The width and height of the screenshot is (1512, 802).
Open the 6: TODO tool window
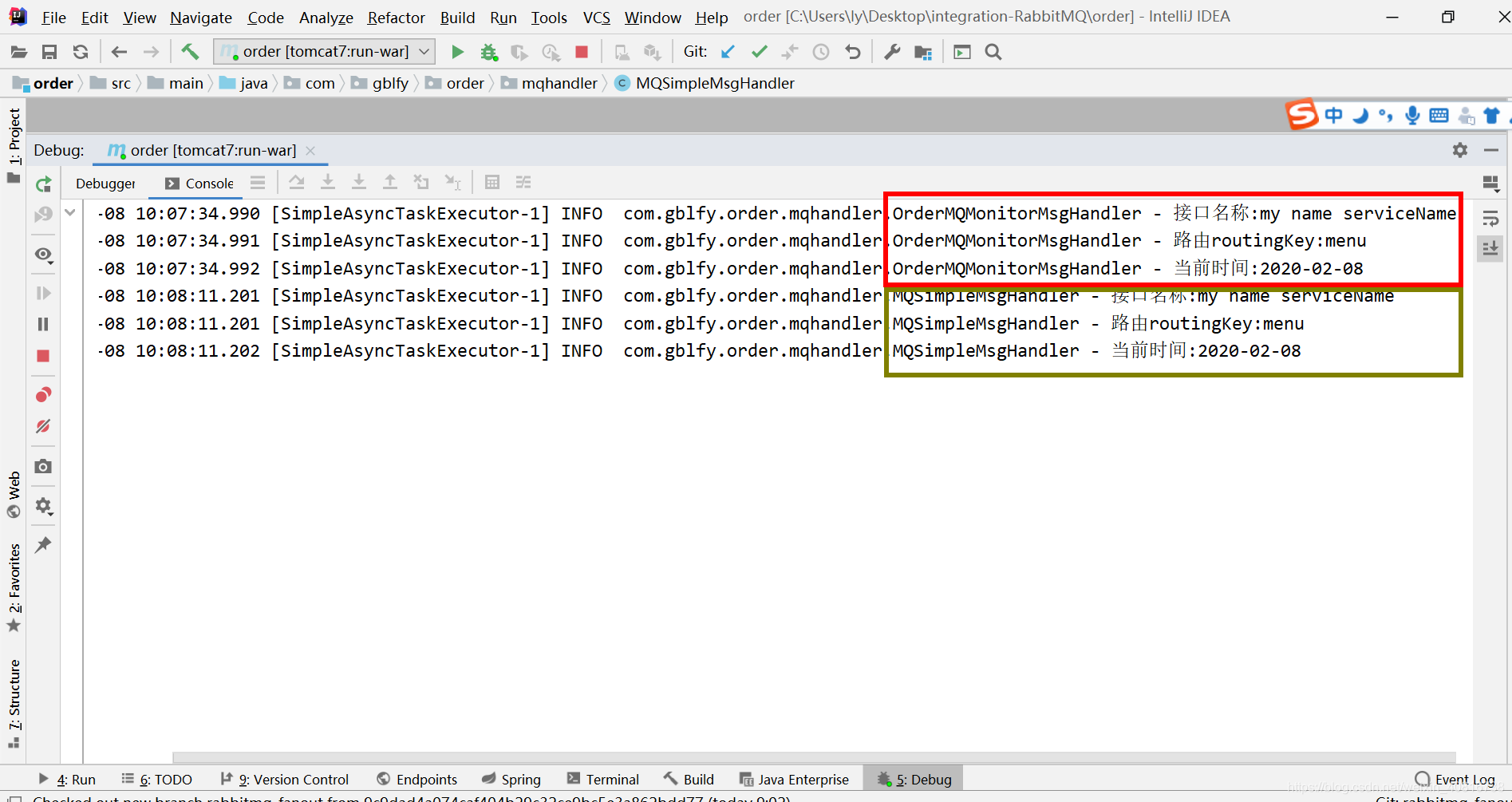[x=157, y=780]
